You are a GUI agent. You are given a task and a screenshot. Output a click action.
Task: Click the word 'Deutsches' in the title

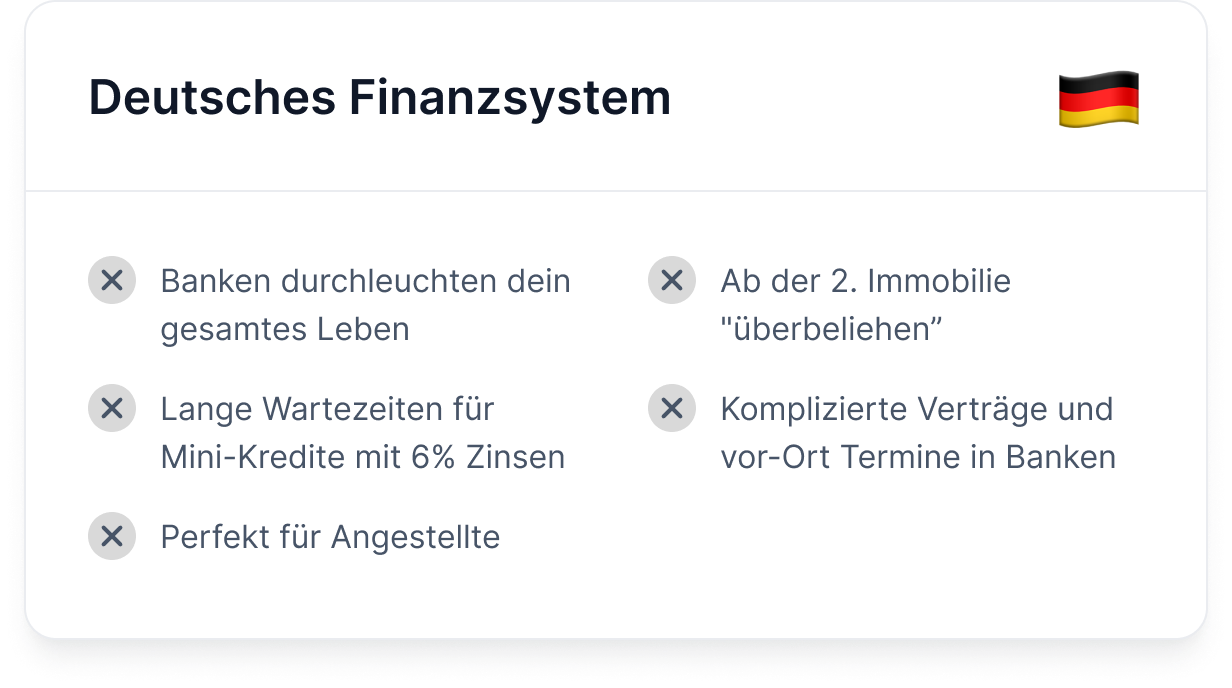click(212, 98)
